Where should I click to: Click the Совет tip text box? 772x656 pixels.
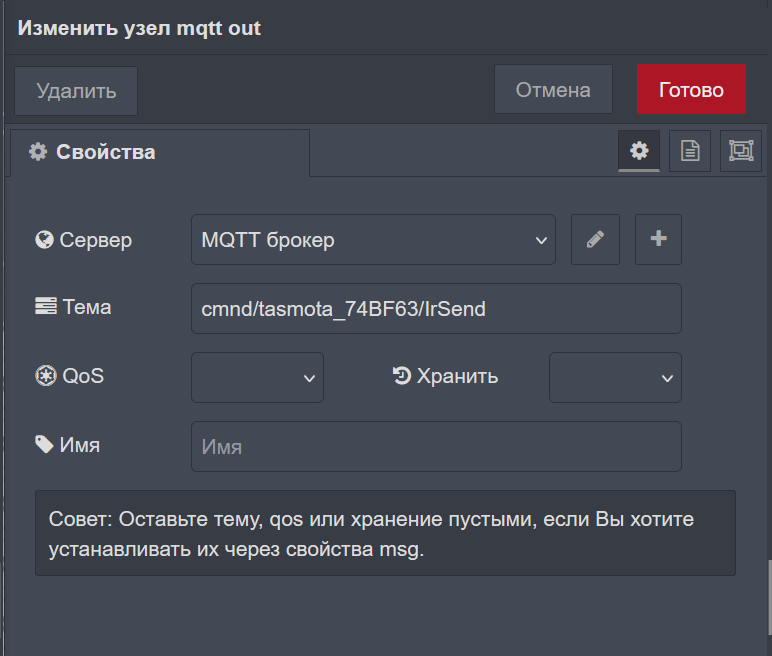(386, 533)
